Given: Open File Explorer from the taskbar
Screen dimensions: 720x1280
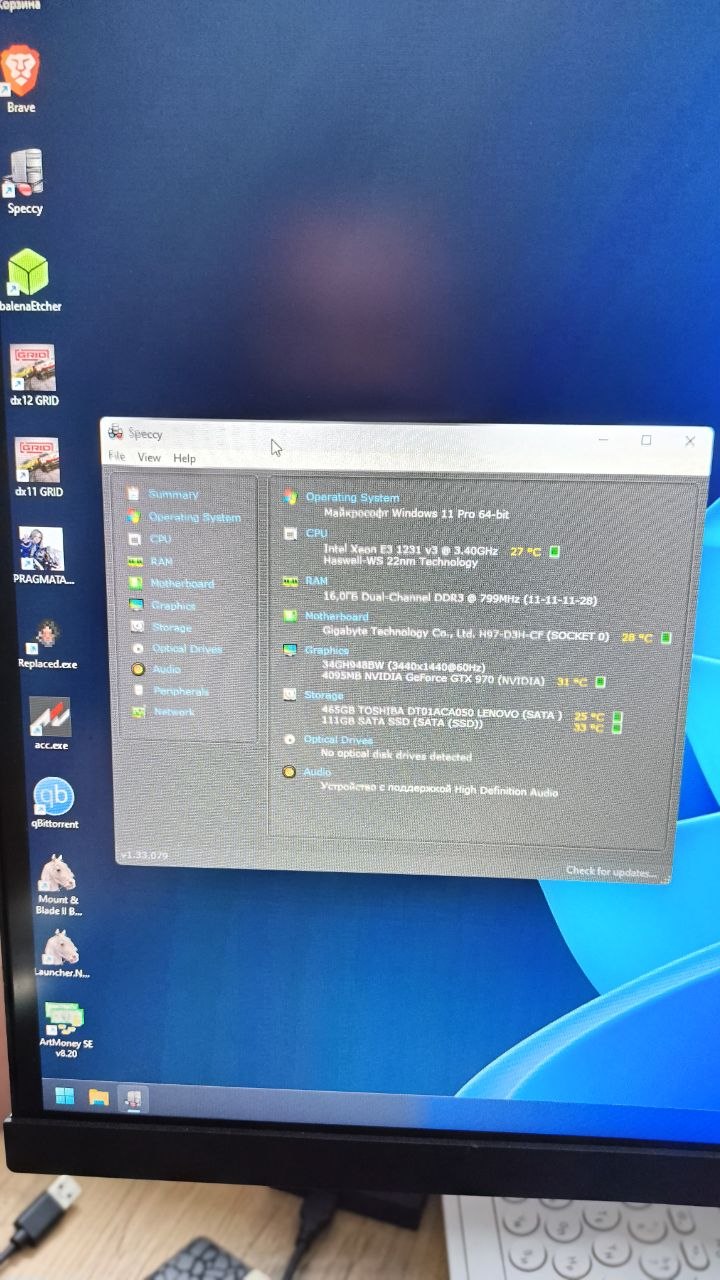Looking at the screenshot, I should tap(98, 1098).
